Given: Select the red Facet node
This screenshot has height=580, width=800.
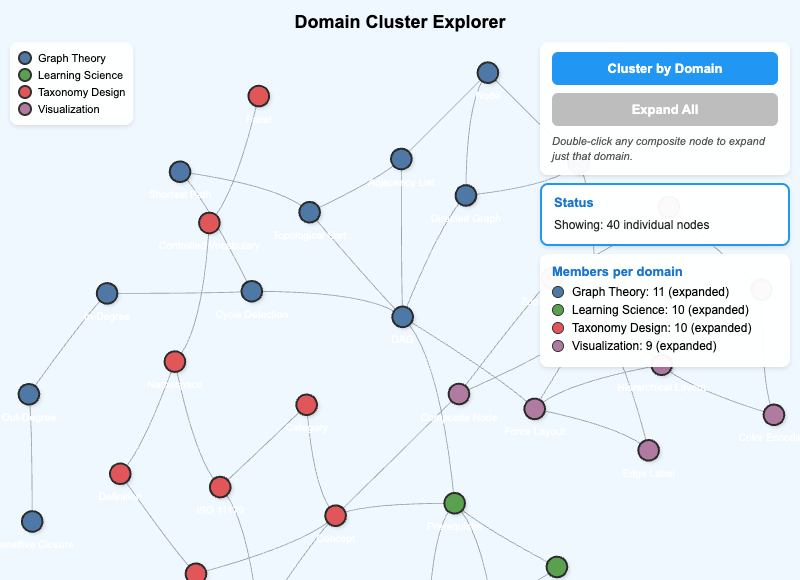Looking at the screenshot, I should click(x=259, y=96).
